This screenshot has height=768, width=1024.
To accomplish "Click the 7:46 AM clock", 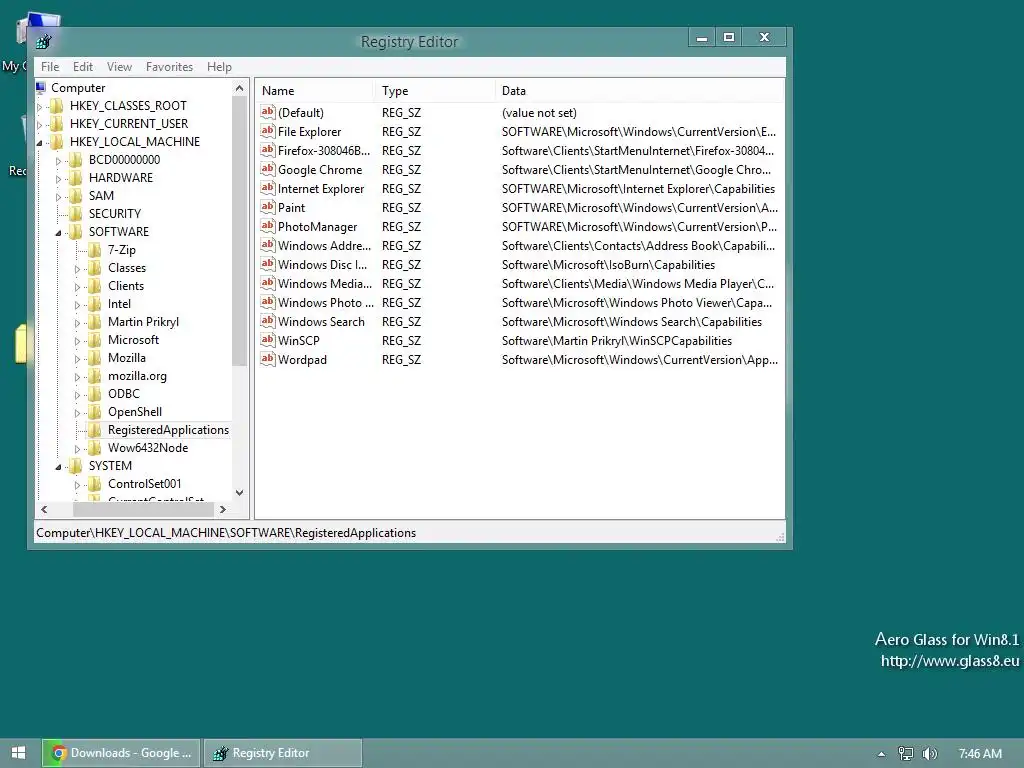I will pyautogui.click(x=980, y=754).
